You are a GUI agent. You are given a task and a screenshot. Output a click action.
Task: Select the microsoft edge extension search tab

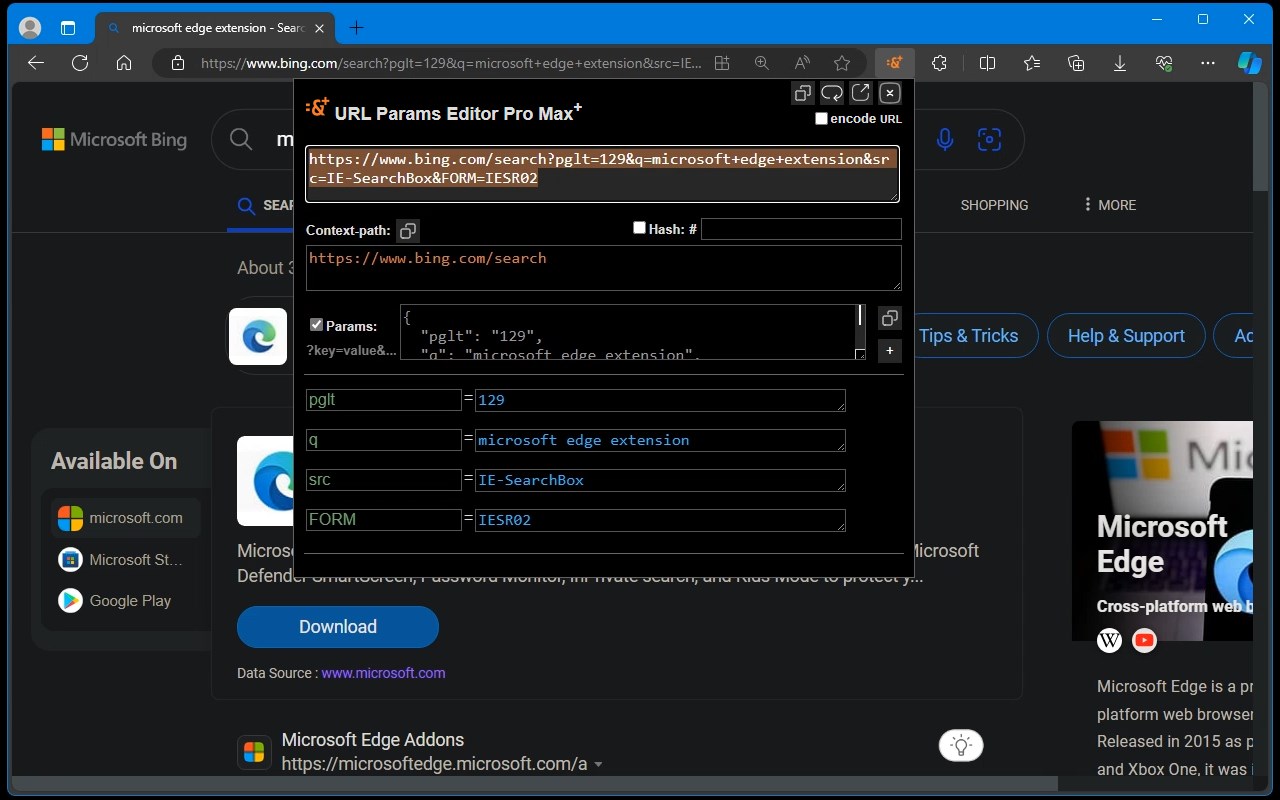[216, 28]
